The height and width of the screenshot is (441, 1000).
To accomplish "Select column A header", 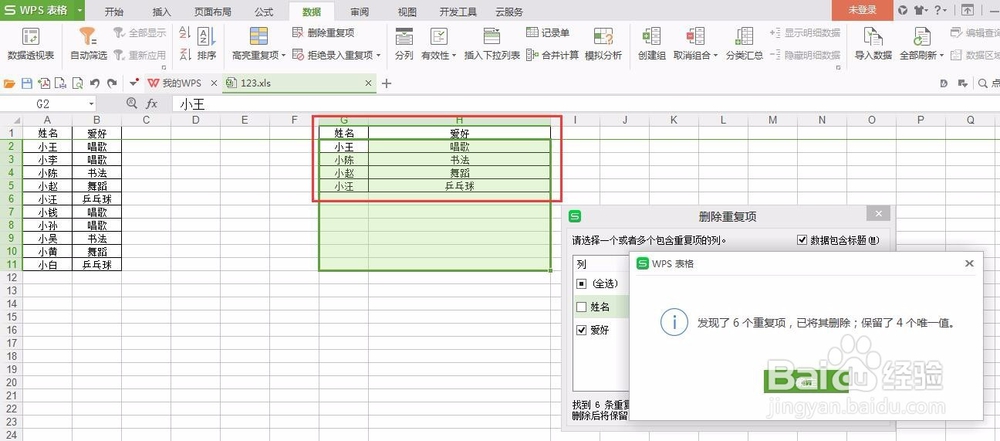I will 47,119.
